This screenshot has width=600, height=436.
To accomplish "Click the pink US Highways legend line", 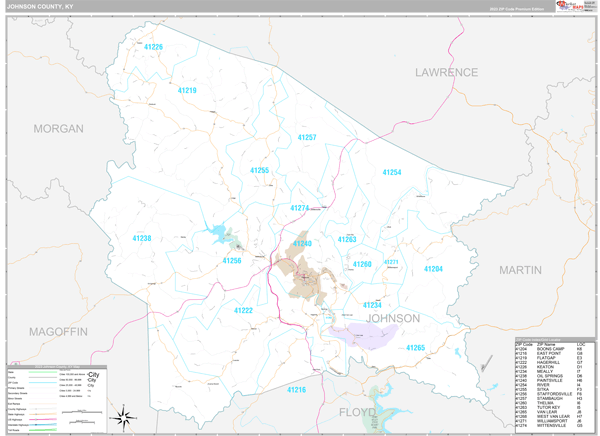I will [42, 420].
